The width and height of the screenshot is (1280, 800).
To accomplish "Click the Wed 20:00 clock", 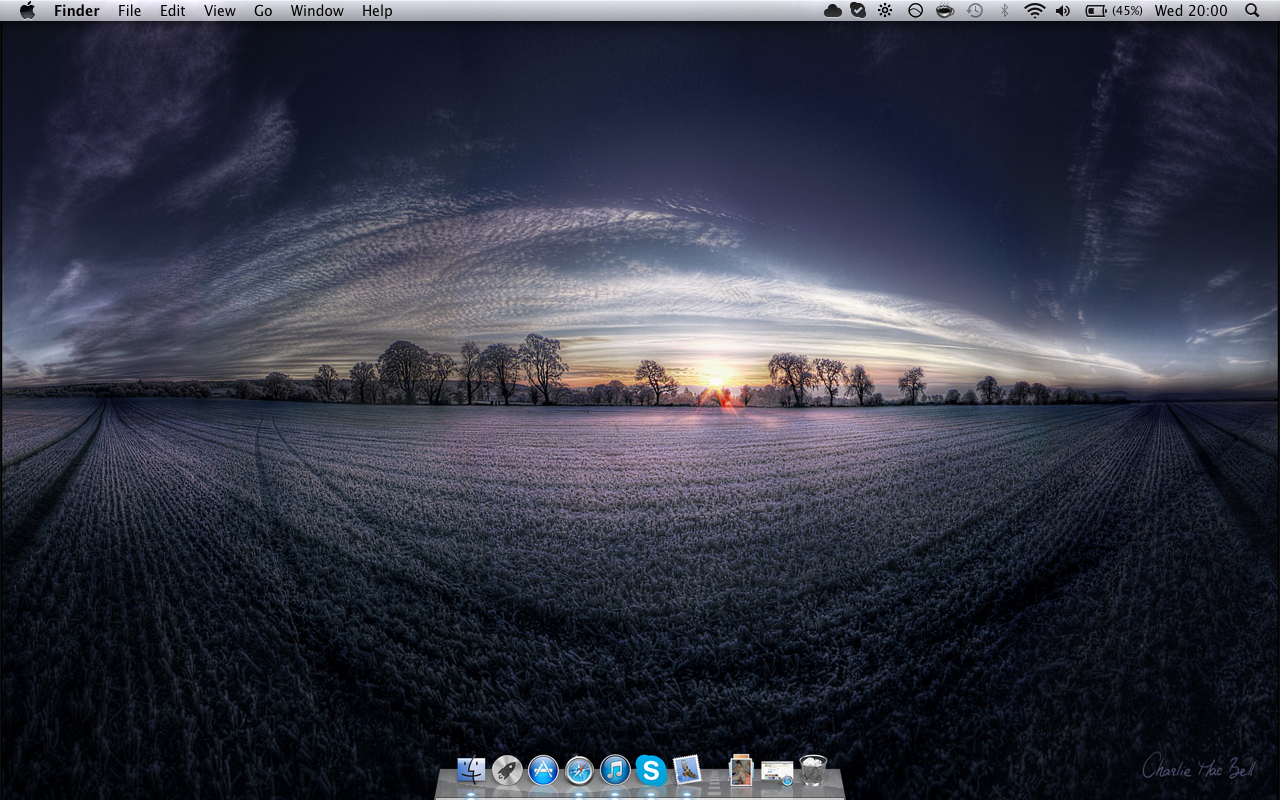I will pos(1191,10).
